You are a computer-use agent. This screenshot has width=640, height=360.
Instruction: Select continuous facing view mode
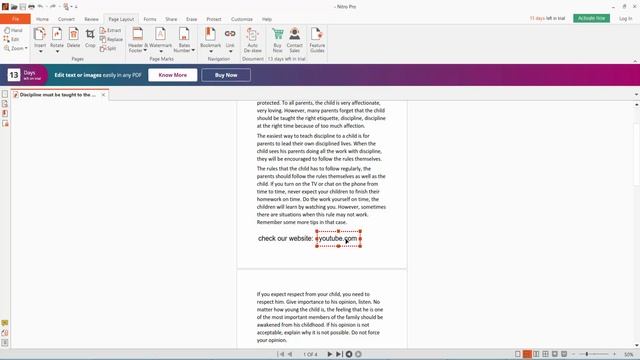[545, 354]
